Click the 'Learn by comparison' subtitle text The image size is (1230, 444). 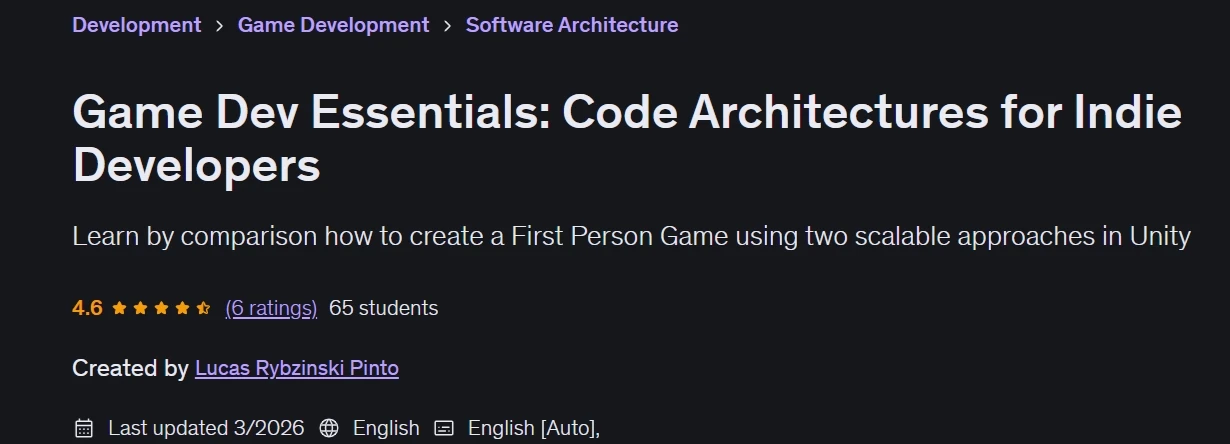[631, 237]
